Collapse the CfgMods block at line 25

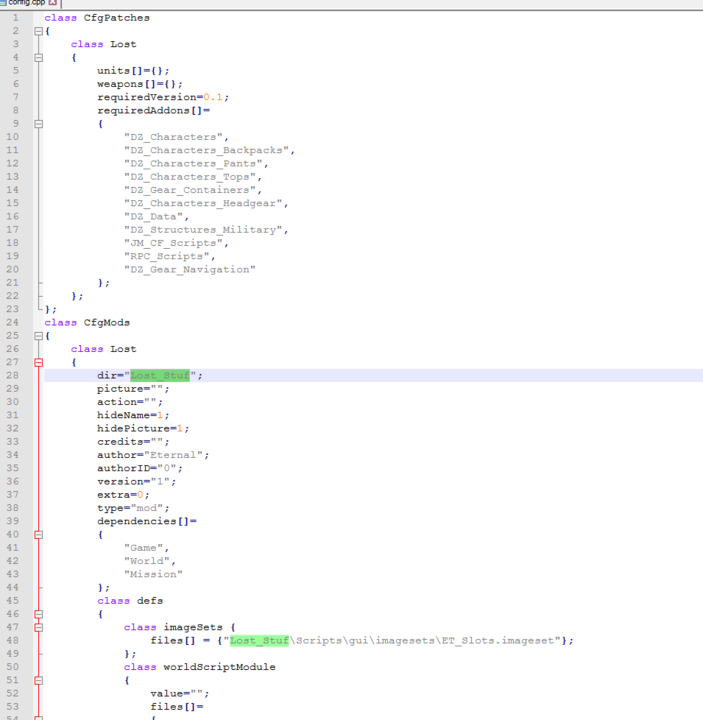coord(39,336)
